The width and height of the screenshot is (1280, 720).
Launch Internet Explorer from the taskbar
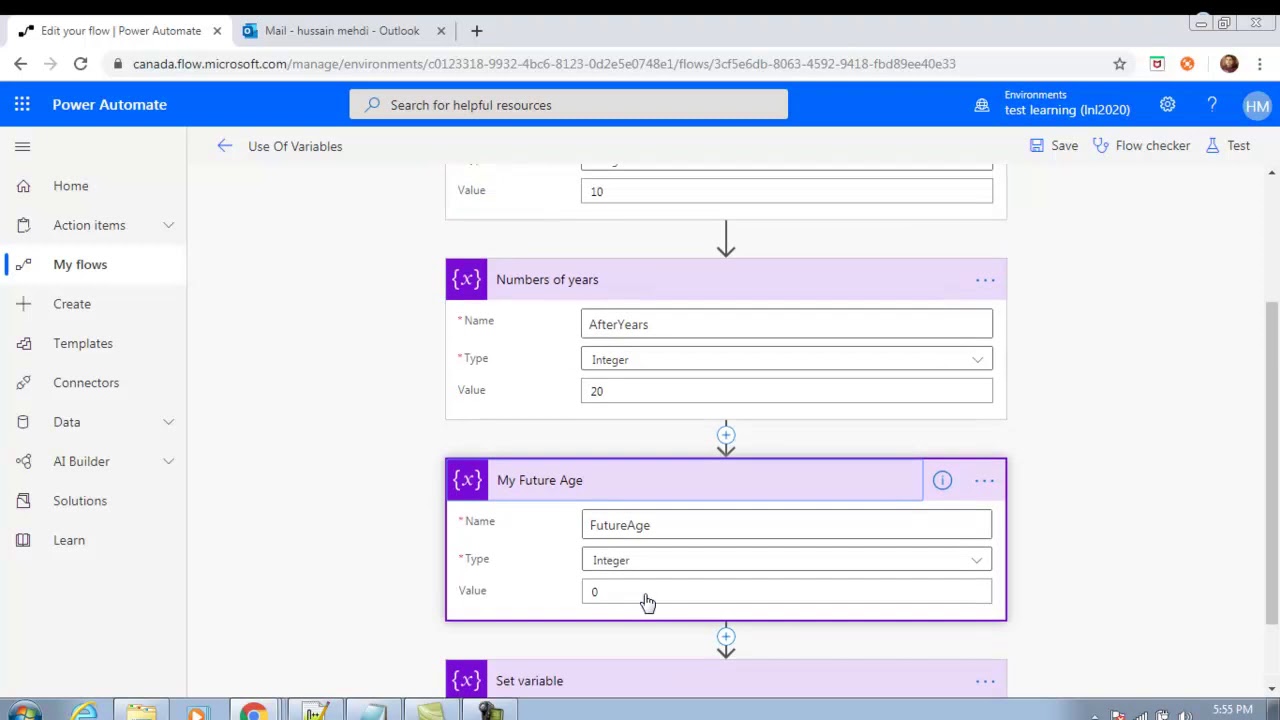84,712
